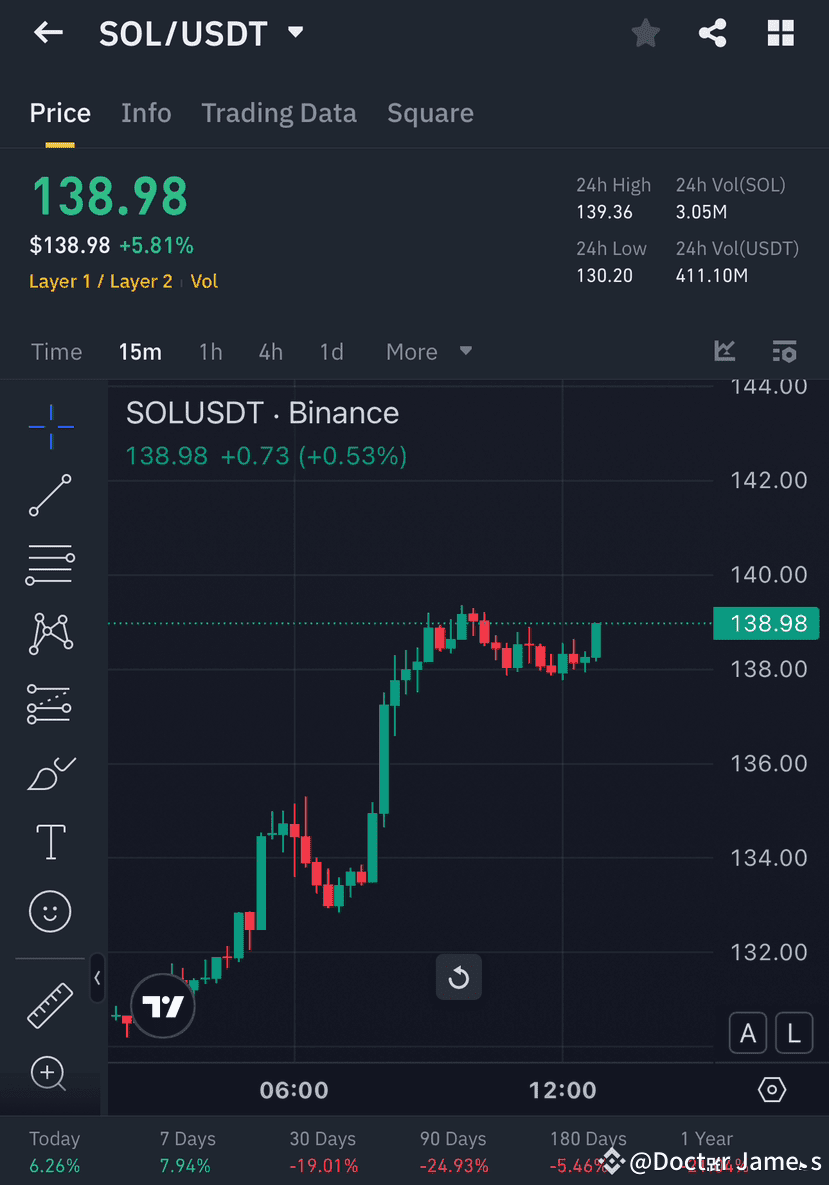Switch to the Trading Data tab
829x1185 pixels.
tap(278, 113)
